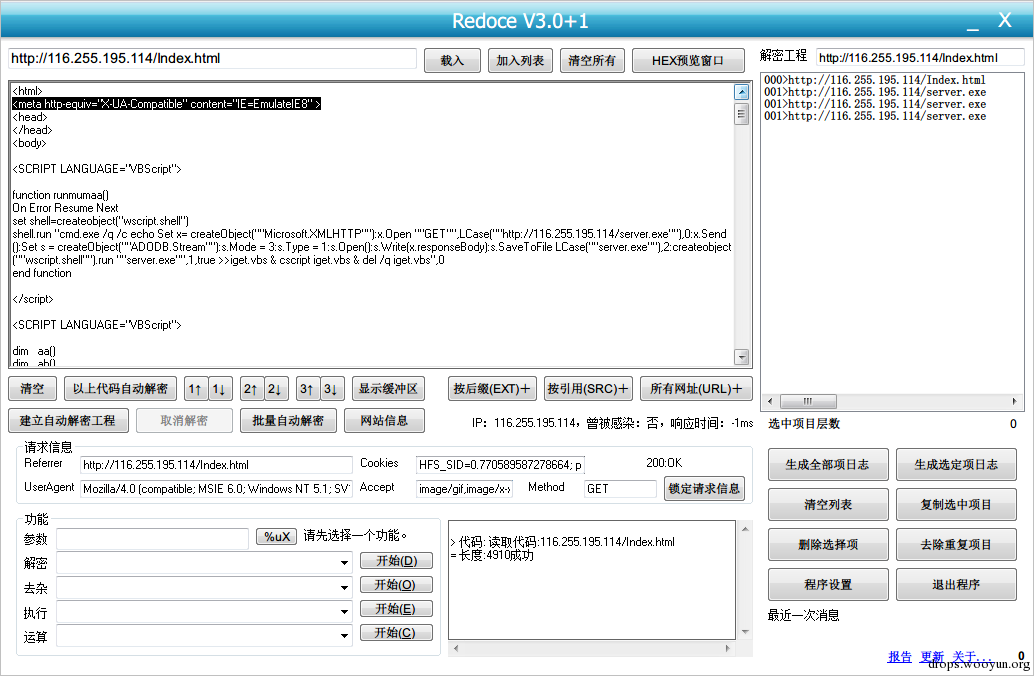Click log panel scroll up arrow

(745, 530)
